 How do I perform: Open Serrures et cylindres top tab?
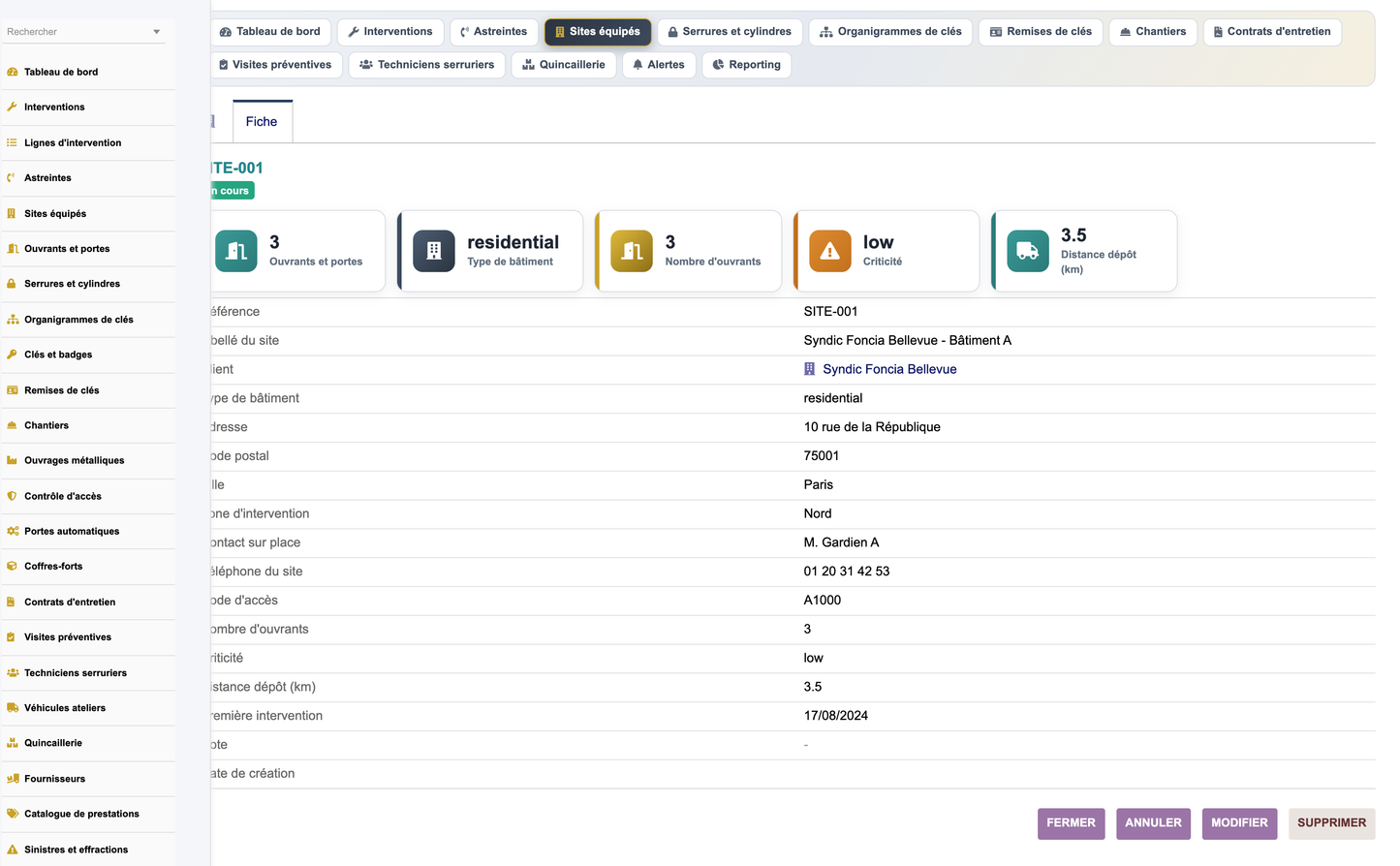pos(730,32)
